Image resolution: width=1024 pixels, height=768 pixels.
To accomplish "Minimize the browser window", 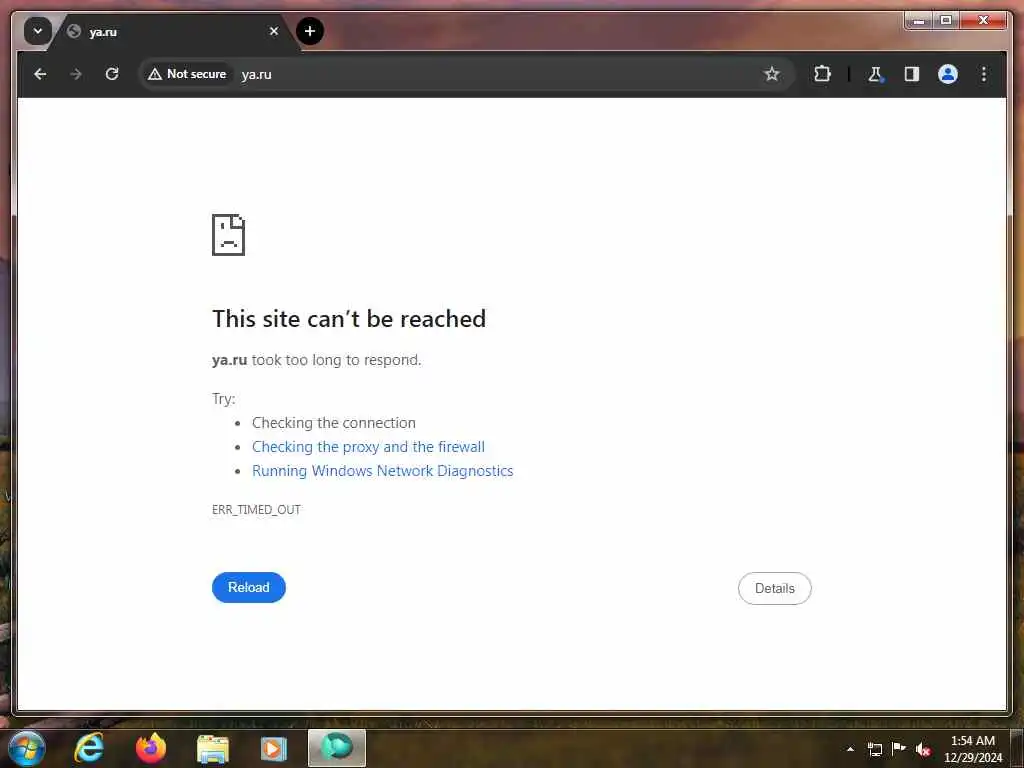I will tap(919, 21).
